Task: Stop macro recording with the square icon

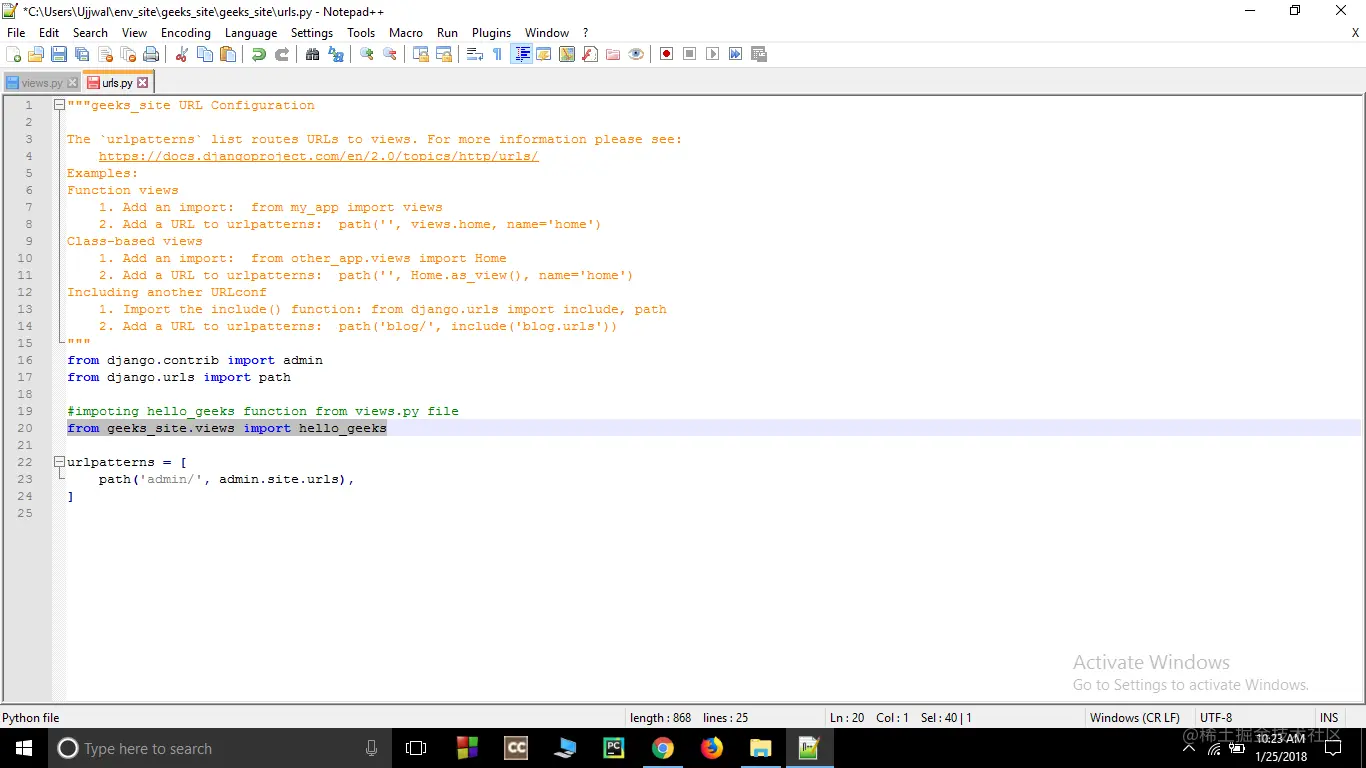Action: tap(689, 54)
